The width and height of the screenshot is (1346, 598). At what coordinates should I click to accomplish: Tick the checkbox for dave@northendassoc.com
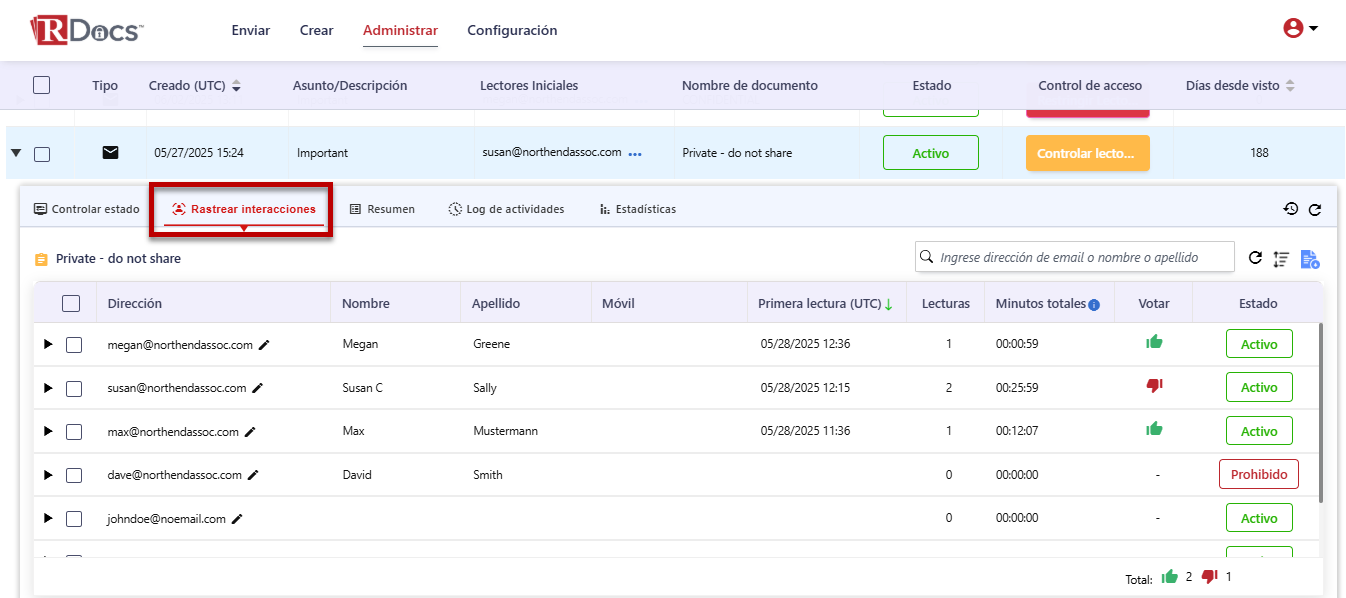(x=74, y=475)
